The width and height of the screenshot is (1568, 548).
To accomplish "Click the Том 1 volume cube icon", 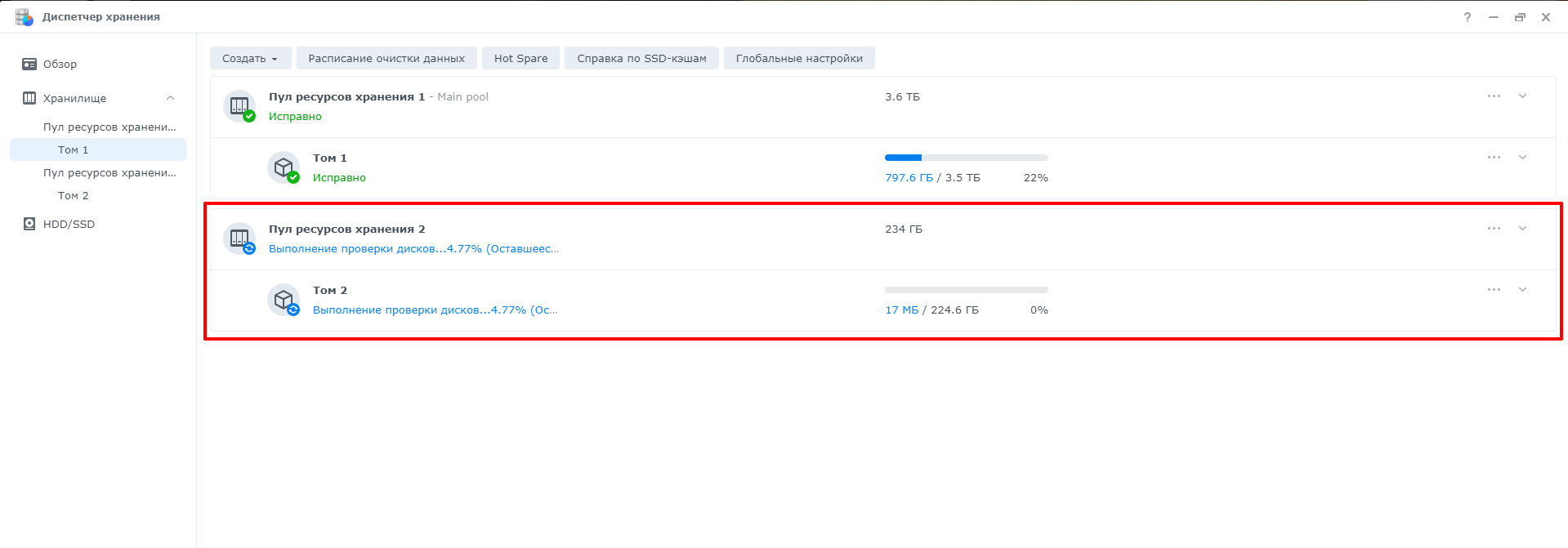I will click(284, 167).
